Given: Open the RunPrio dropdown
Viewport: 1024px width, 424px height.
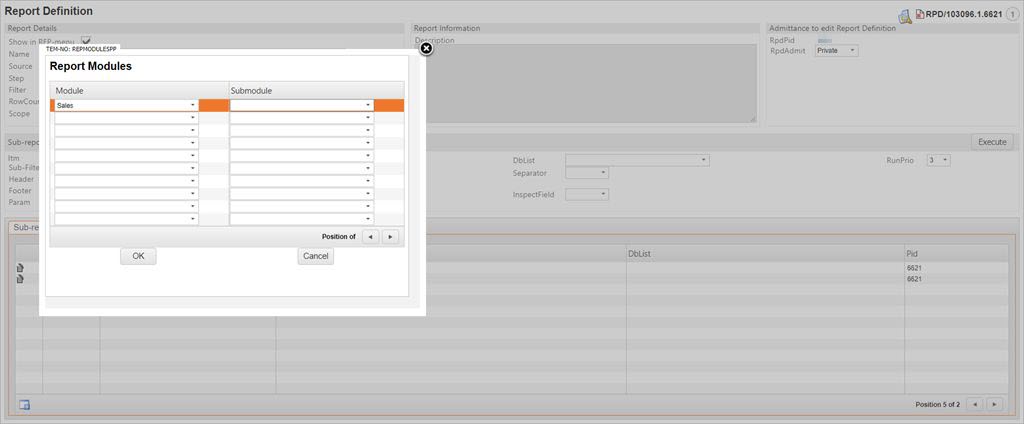Looking at the screenshot, I should [x=945, y=160].
